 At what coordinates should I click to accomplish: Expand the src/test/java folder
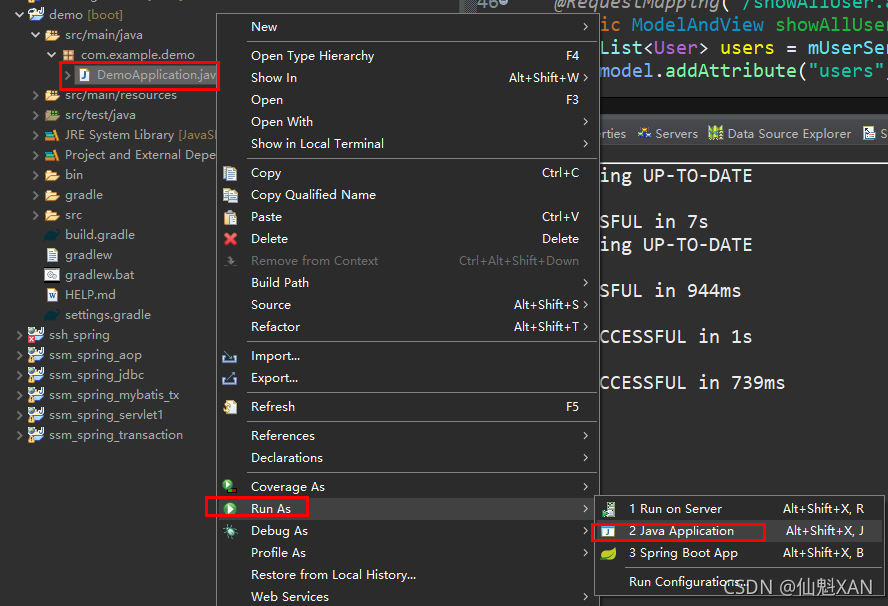pyautogui.click(x=36, y=115)
